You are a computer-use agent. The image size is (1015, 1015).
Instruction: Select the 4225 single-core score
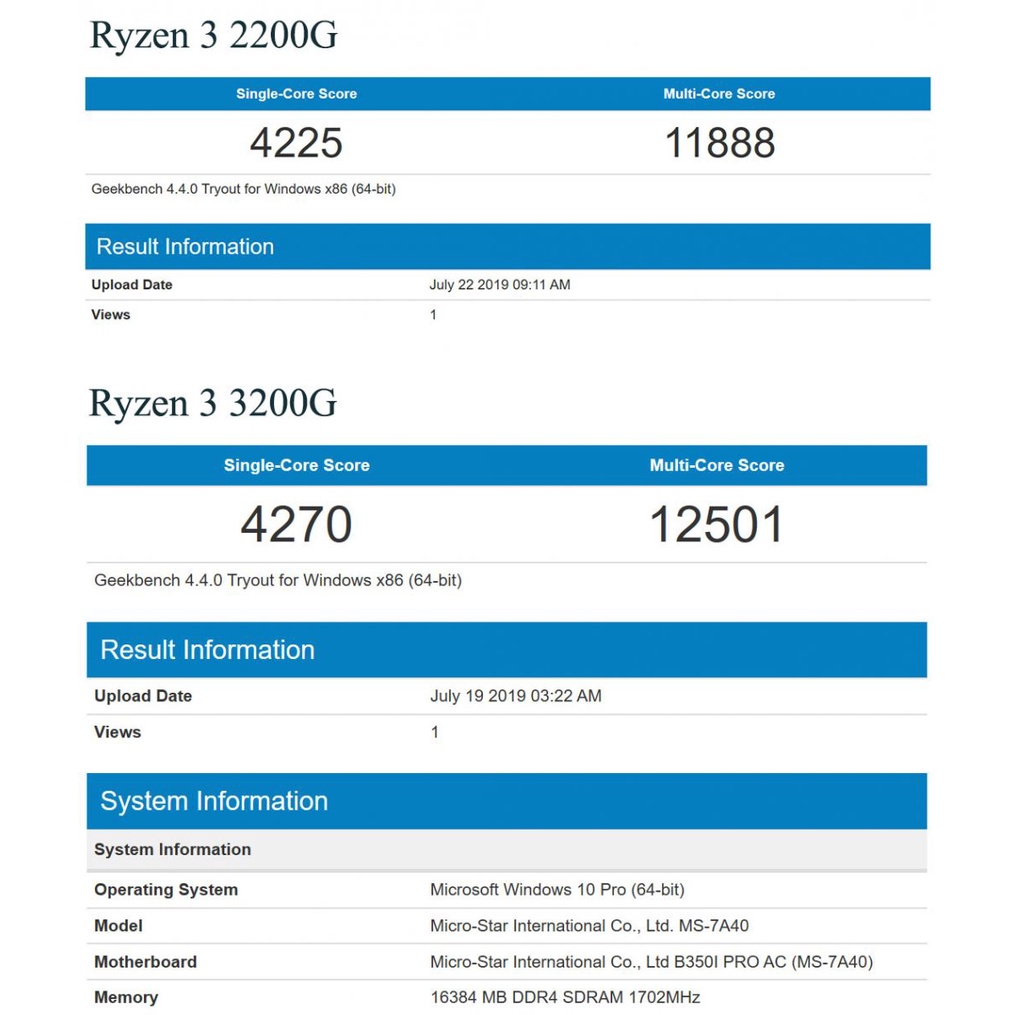[x=296, y=143]
